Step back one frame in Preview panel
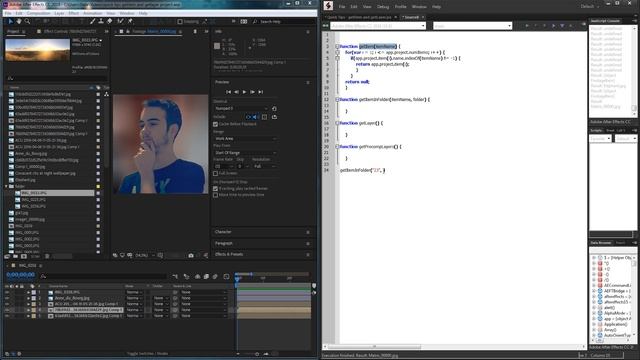Image resolution: width=640 pixels, height=360 pixels. pos(236,92)
